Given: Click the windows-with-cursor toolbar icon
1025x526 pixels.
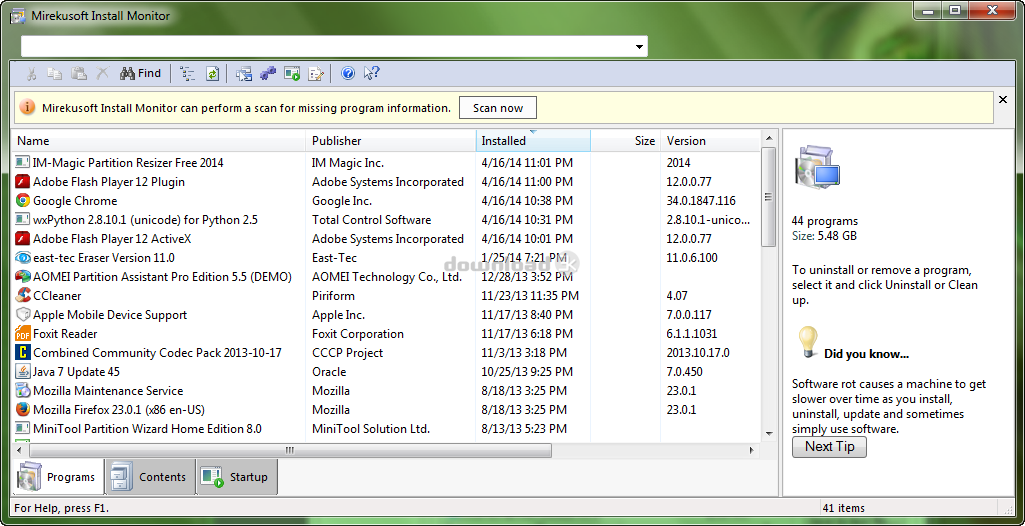Looking at the screenshot, I should (244, 74).
